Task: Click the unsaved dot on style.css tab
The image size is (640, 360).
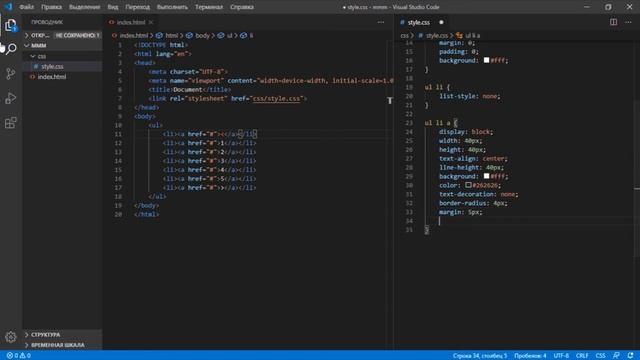Action: pos(441,22)
